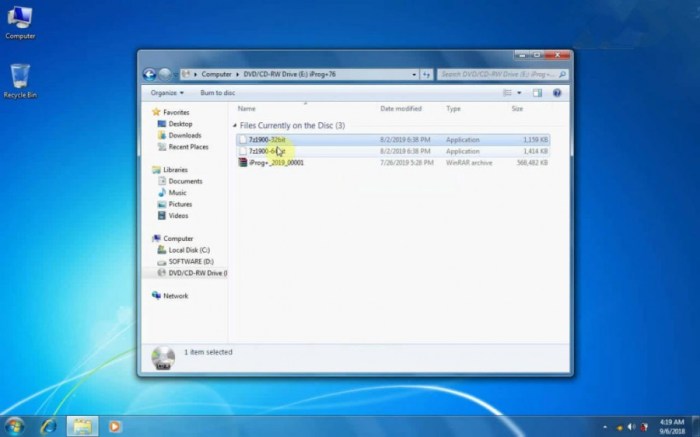Click Burn to disc button
Image resolution: width=700 pixels, height=437 pixels.
click(217, 93)
